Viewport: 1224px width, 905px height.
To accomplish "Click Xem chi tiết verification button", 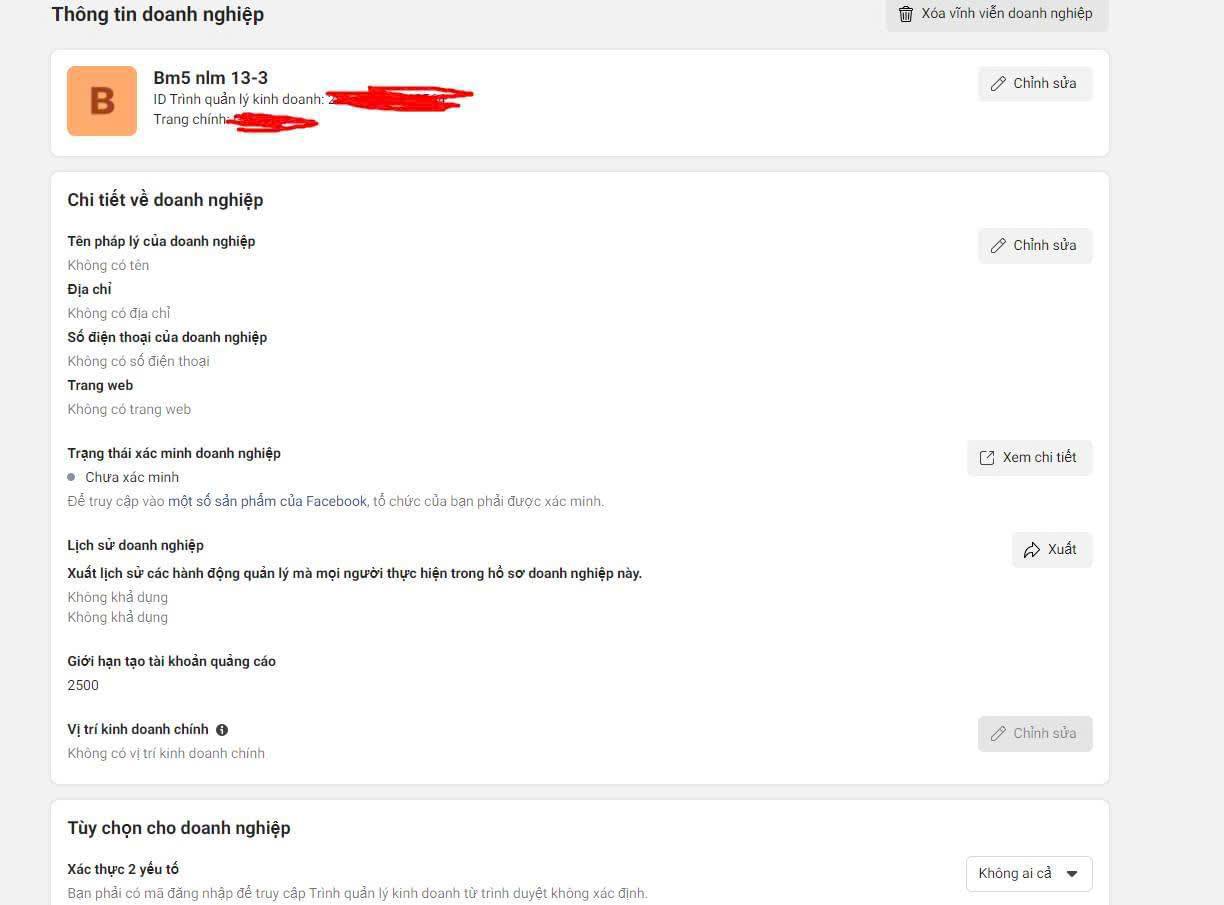I will 1030,458.
